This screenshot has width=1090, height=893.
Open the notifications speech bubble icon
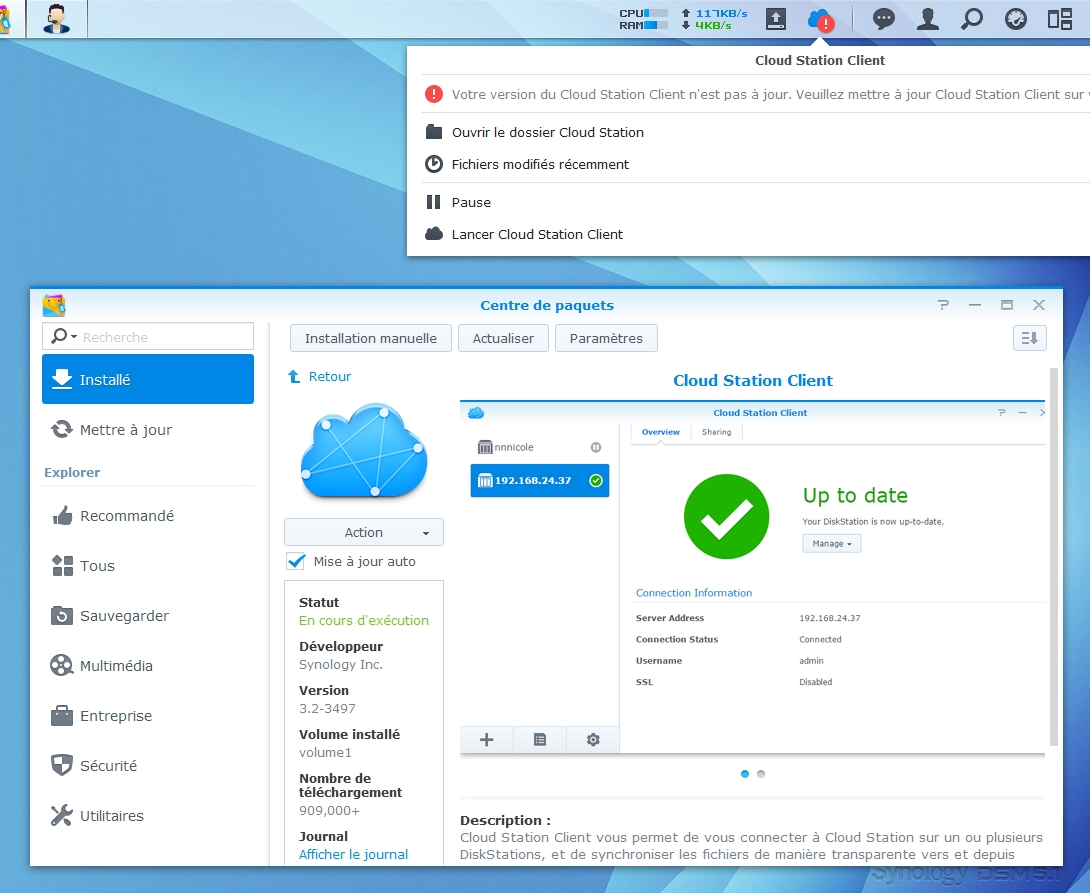(x=884, y=19)
